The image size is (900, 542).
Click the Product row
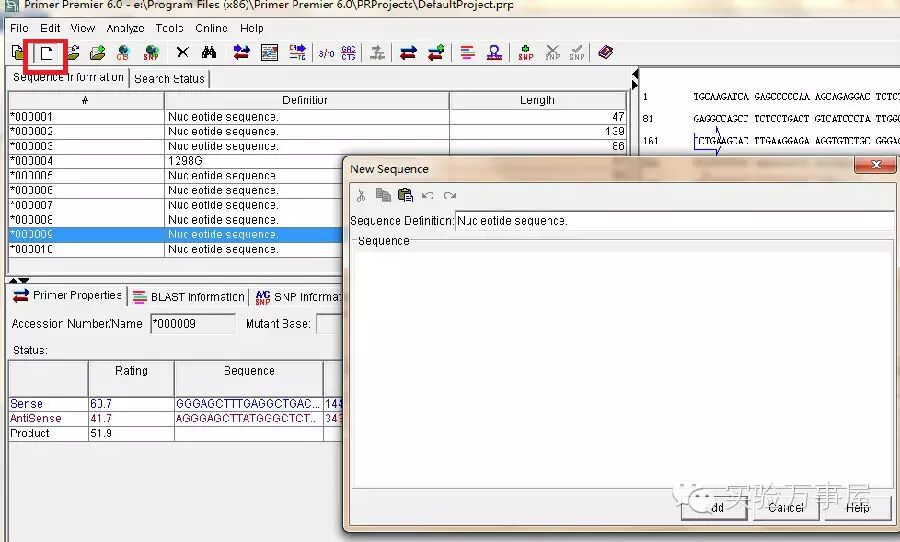point(176,433)
